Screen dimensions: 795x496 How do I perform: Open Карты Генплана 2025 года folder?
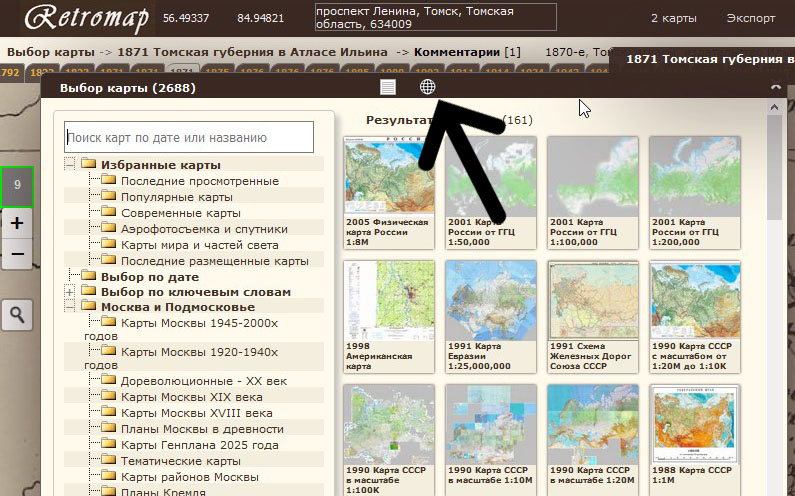(199, 445)
